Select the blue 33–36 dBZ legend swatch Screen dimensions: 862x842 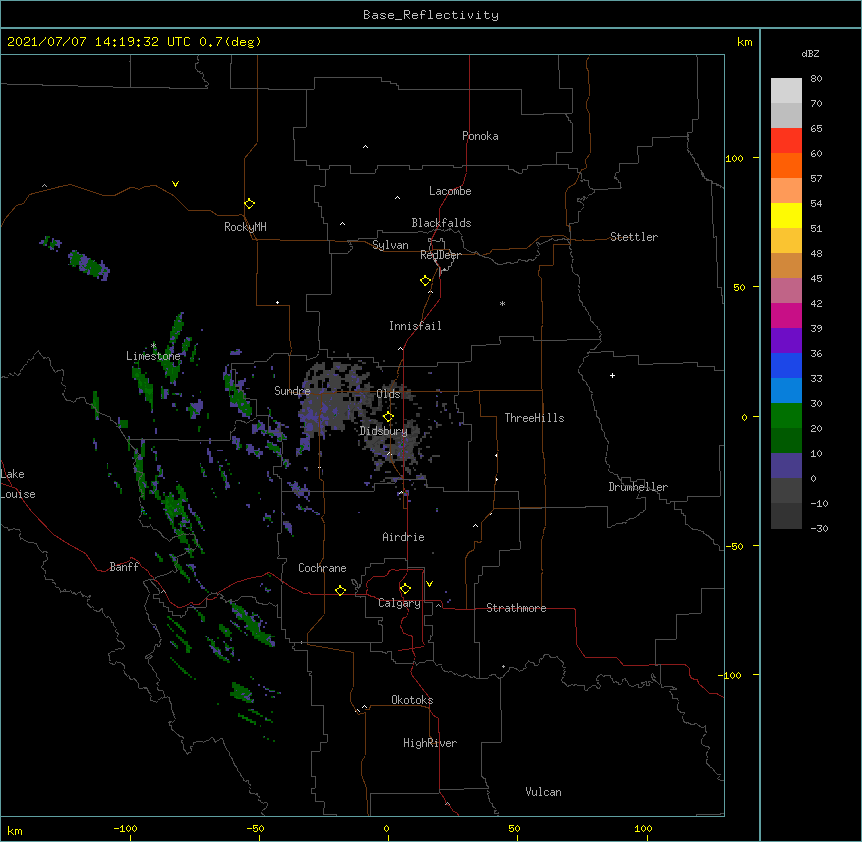pyautogui.click(x=786, y=365)
